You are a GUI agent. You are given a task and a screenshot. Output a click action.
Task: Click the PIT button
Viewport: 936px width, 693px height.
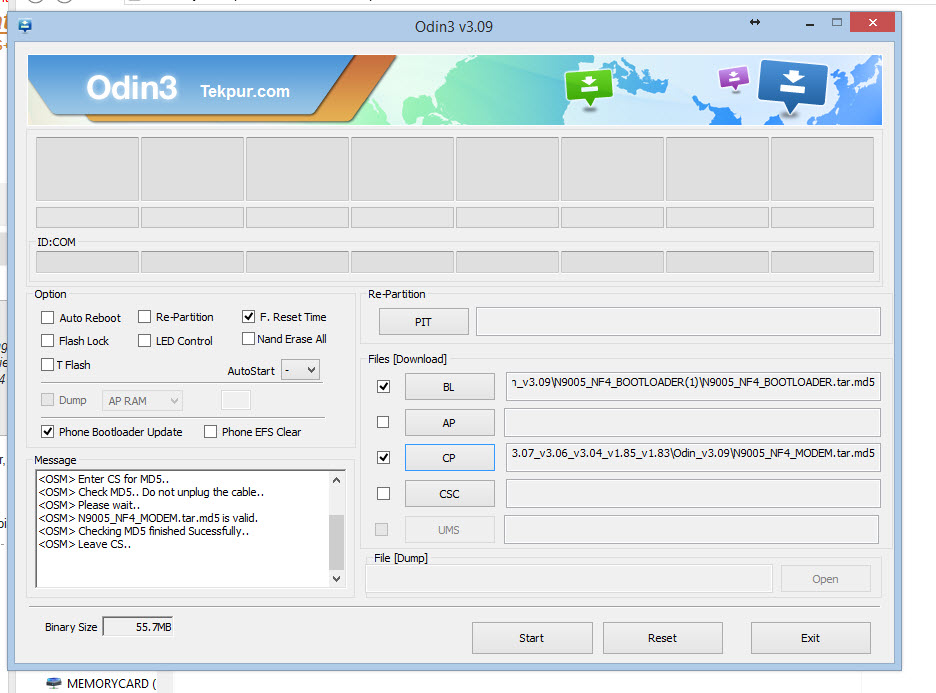pos(424,322)
